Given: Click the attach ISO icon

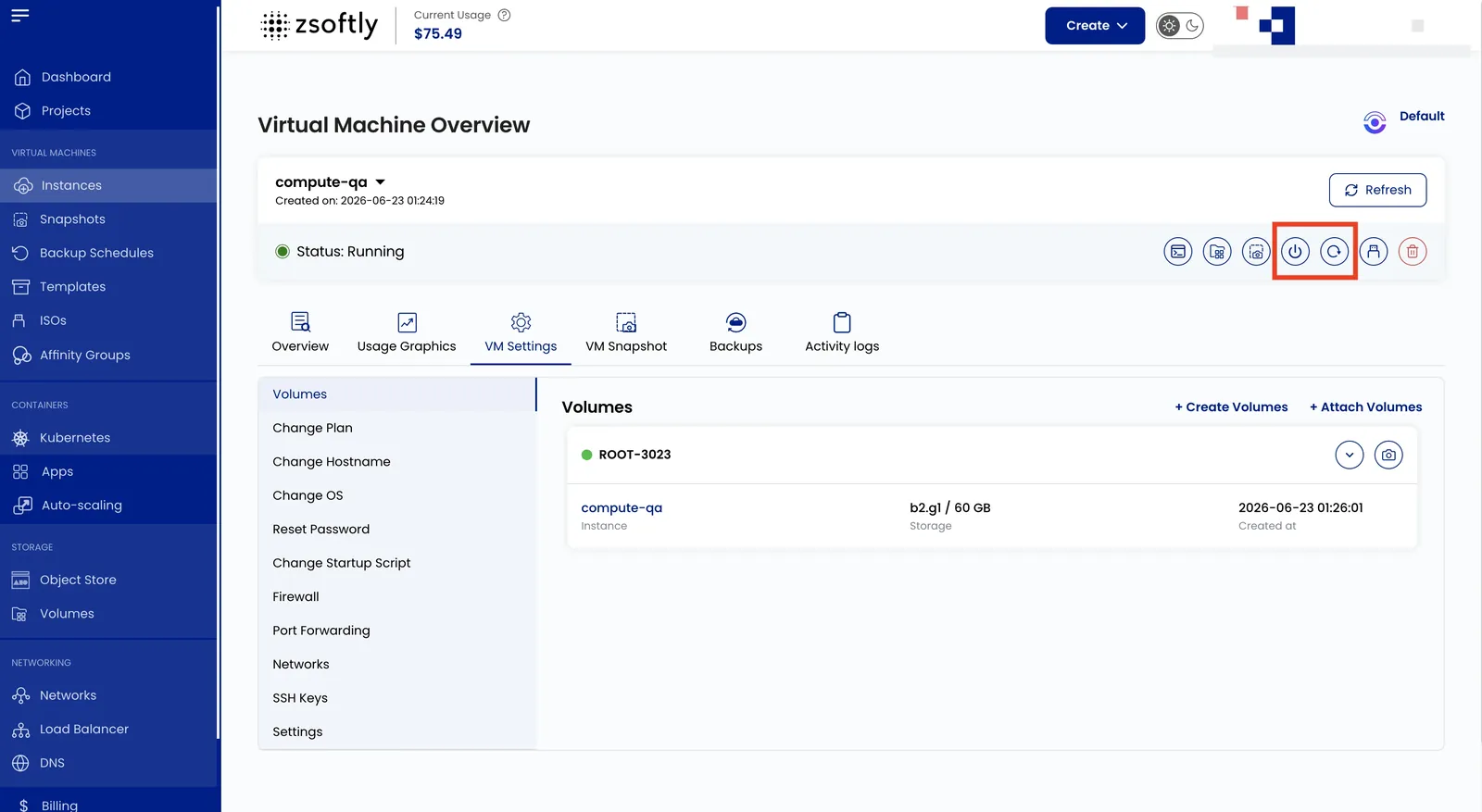Looking at the screenshot, I should coord(1373,251).
